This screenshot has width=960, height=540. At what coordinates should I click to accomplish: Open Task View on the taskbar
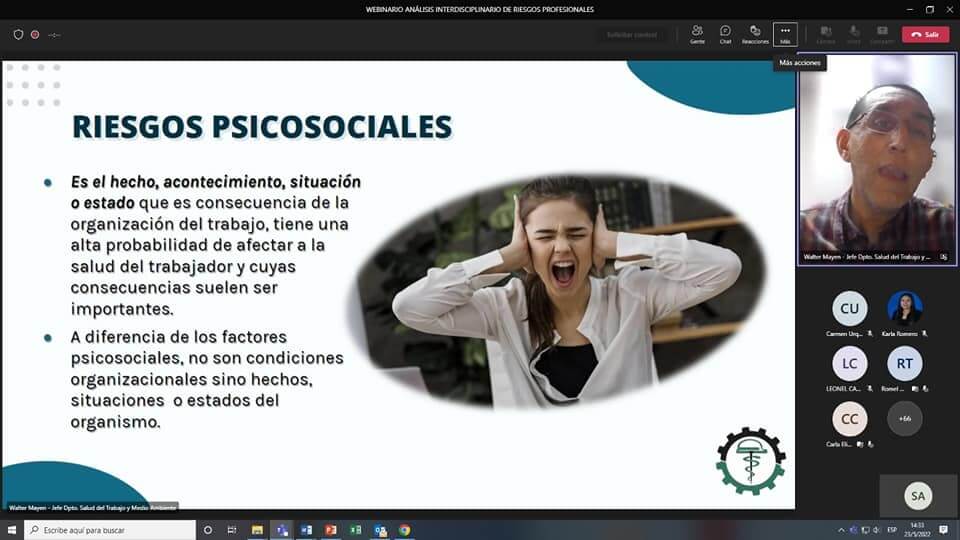231,530
